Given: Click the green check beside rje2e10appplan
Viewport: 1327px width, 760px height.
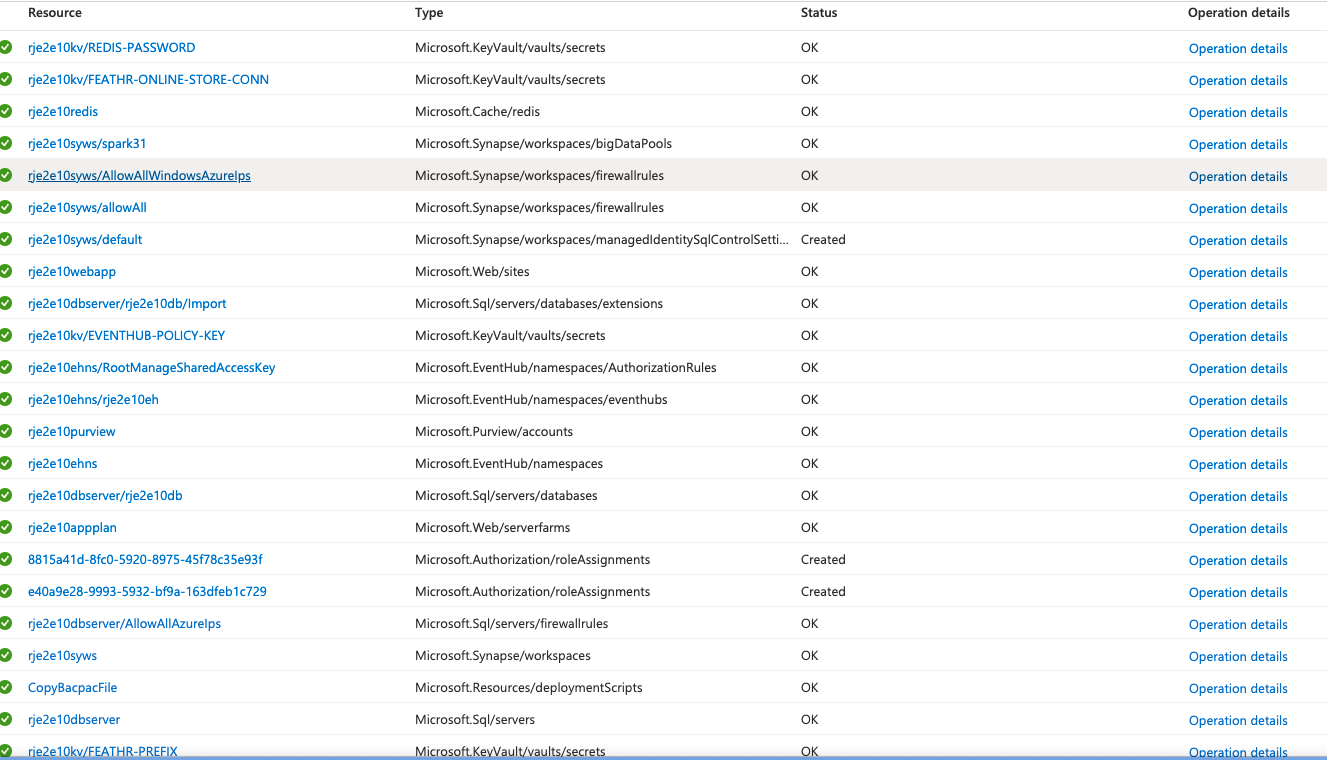Looking at the screenshot, I should [x=6, y=527].
